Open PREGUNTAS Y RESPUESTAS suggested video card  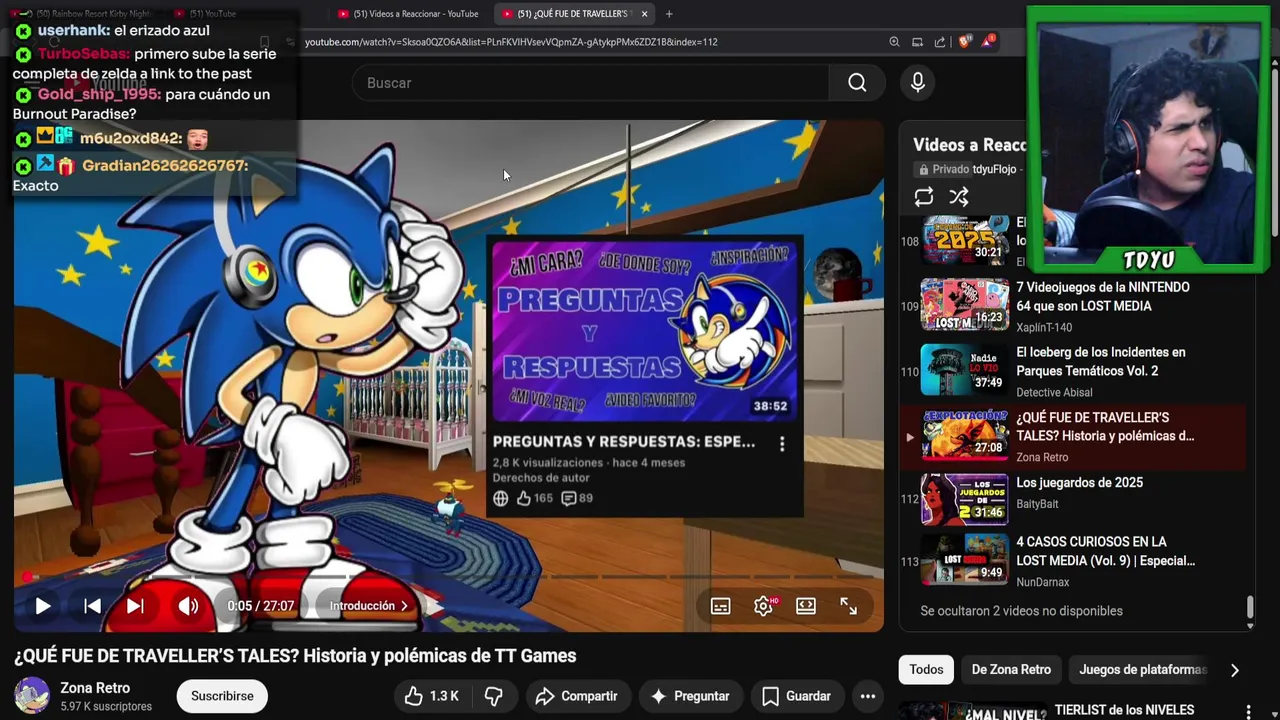tap(645, 376)
